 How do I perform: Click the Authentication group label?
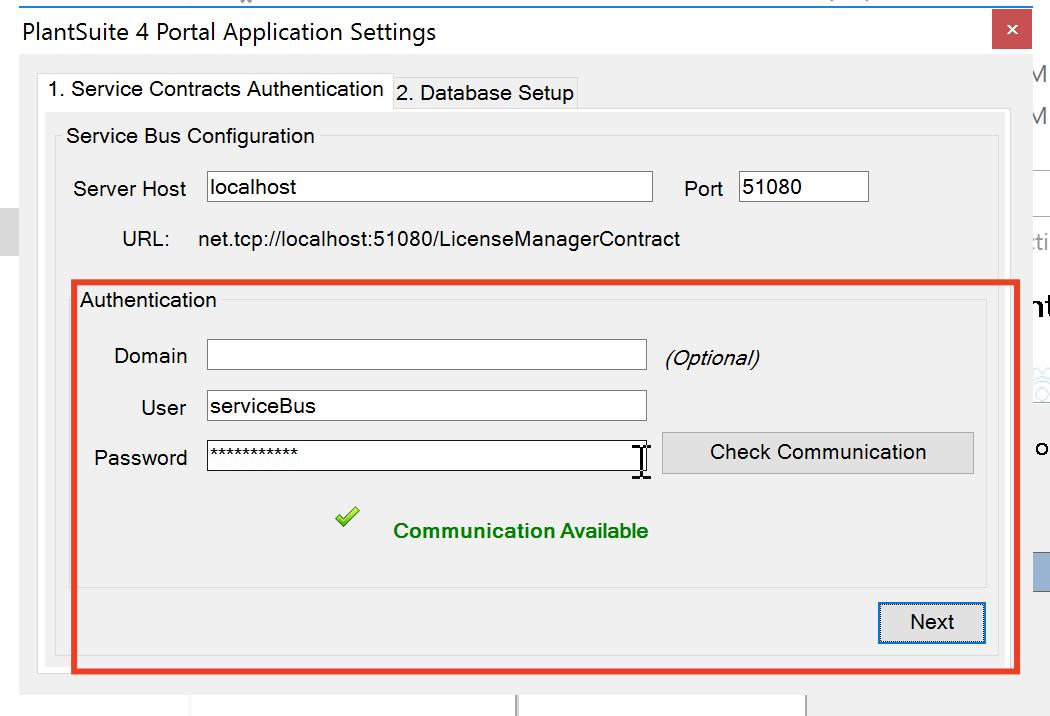click(148, 300)
